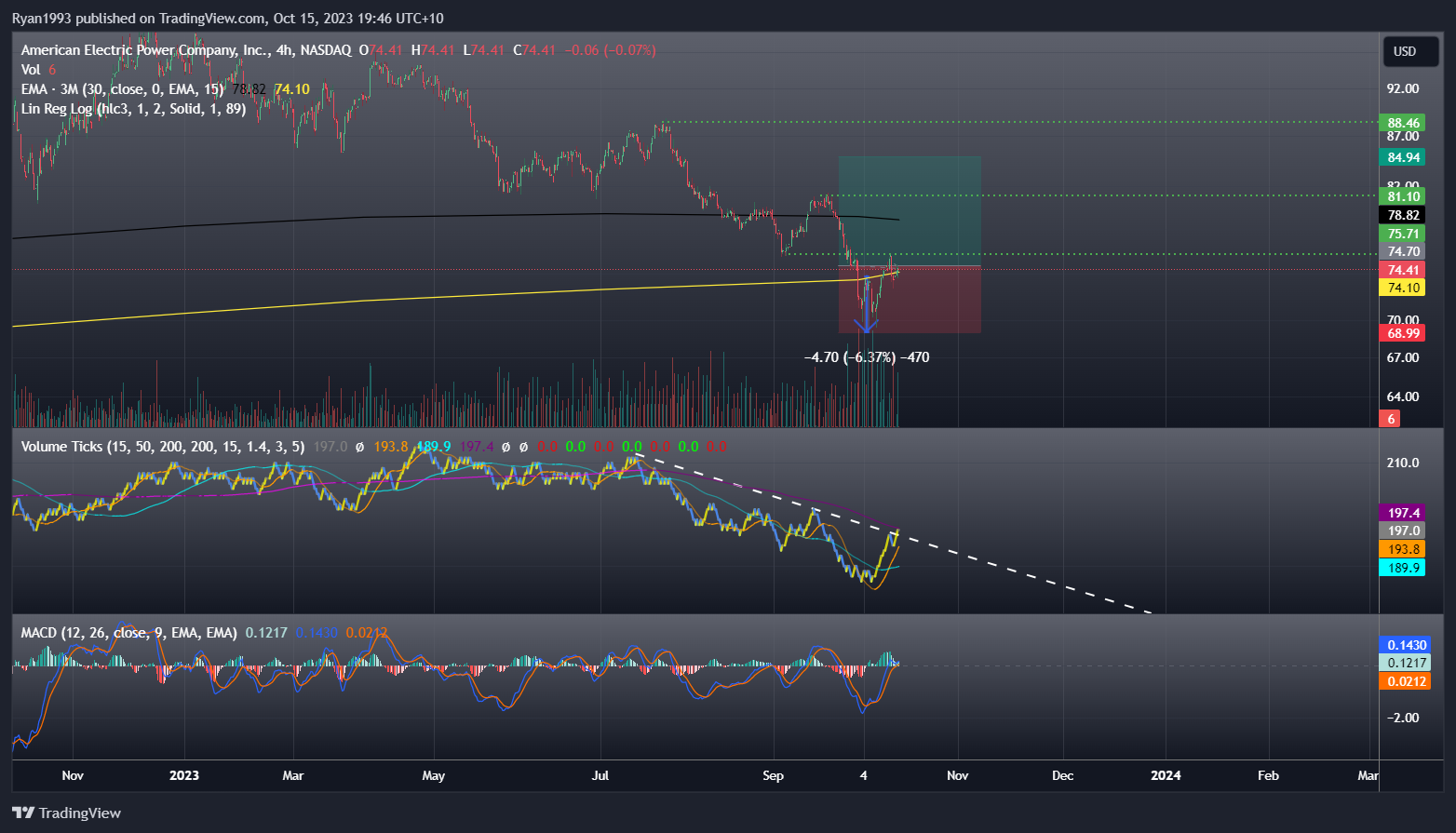The image size is (1456, 833).
Task: Click the 67.00 price axis tick
Action: click(1403, 357)
